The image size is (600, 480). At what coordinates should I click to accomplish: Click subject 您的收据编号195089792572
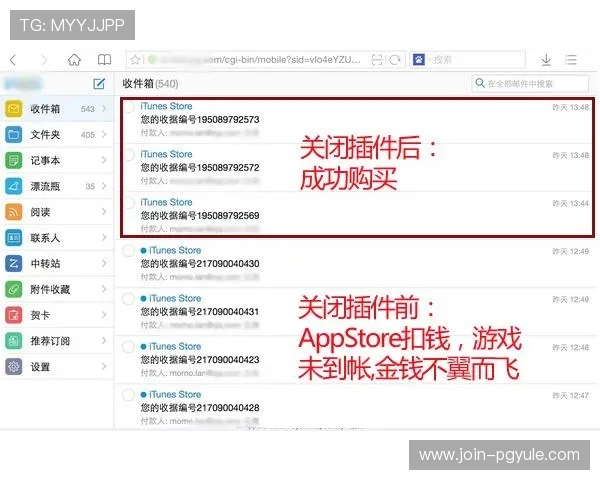point(200,168)
